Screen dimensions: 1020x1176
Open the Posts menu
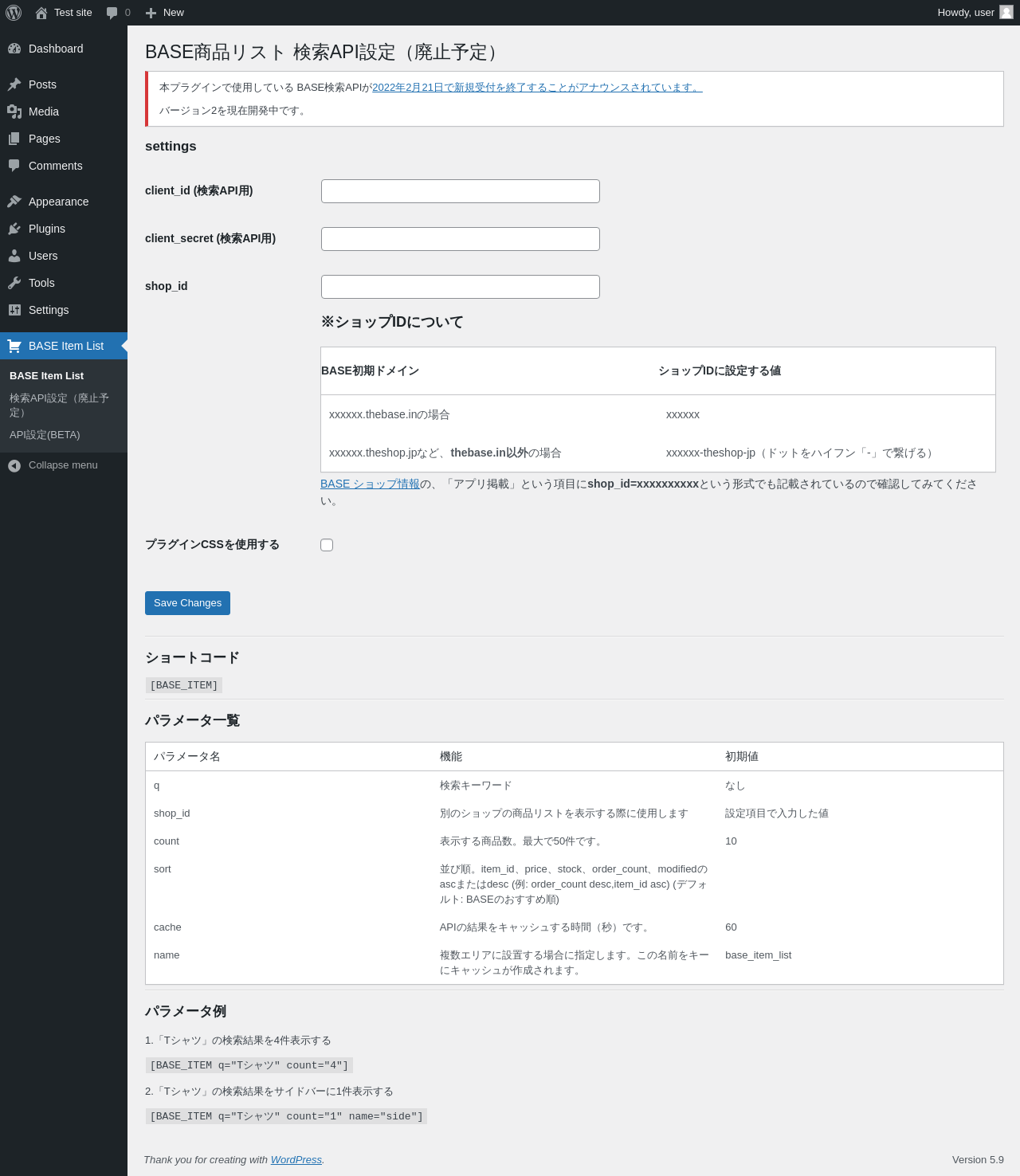coord(64,84)
